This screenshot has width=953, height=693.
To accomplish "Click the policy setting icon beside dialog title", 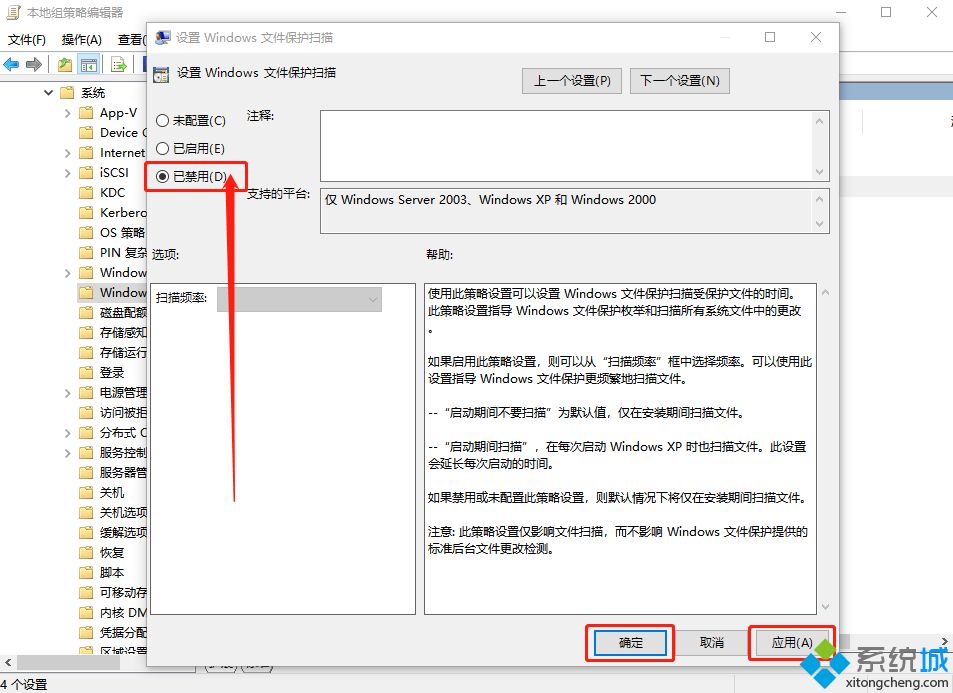I will (161, 74).
